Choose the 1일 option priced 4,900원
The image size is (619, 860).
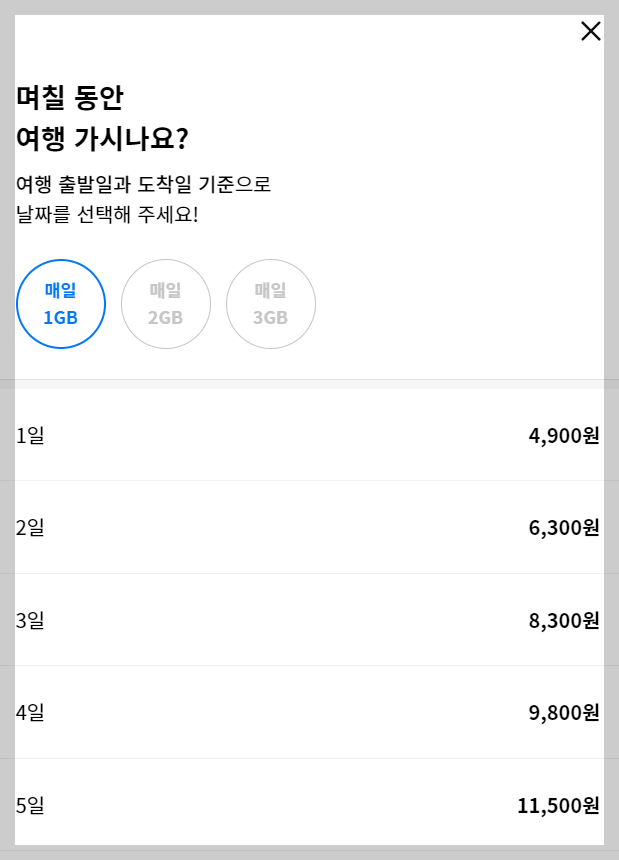coord(309,435)
